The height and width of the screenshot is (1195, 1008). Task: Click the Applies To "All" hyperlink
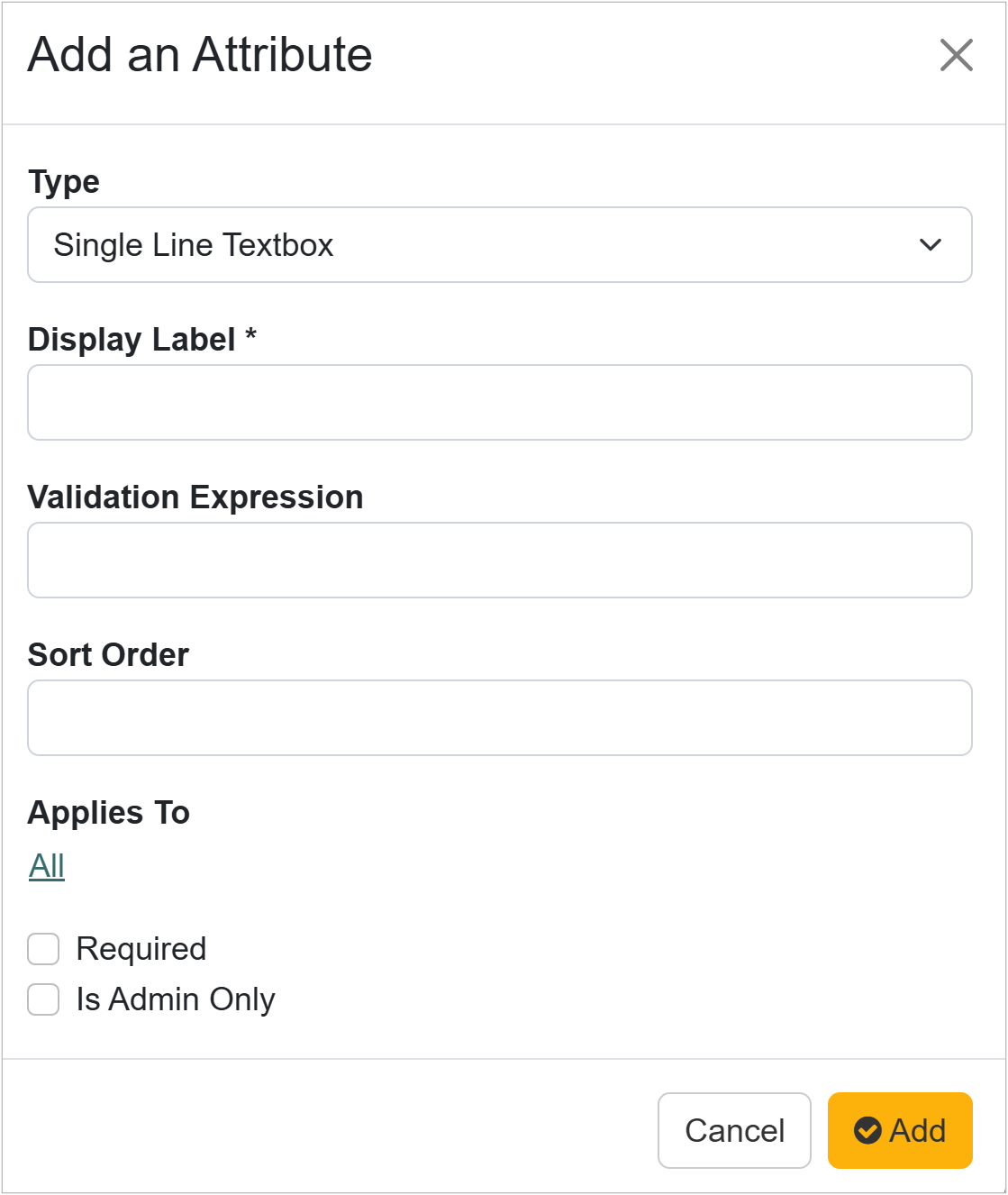(45, 864)
